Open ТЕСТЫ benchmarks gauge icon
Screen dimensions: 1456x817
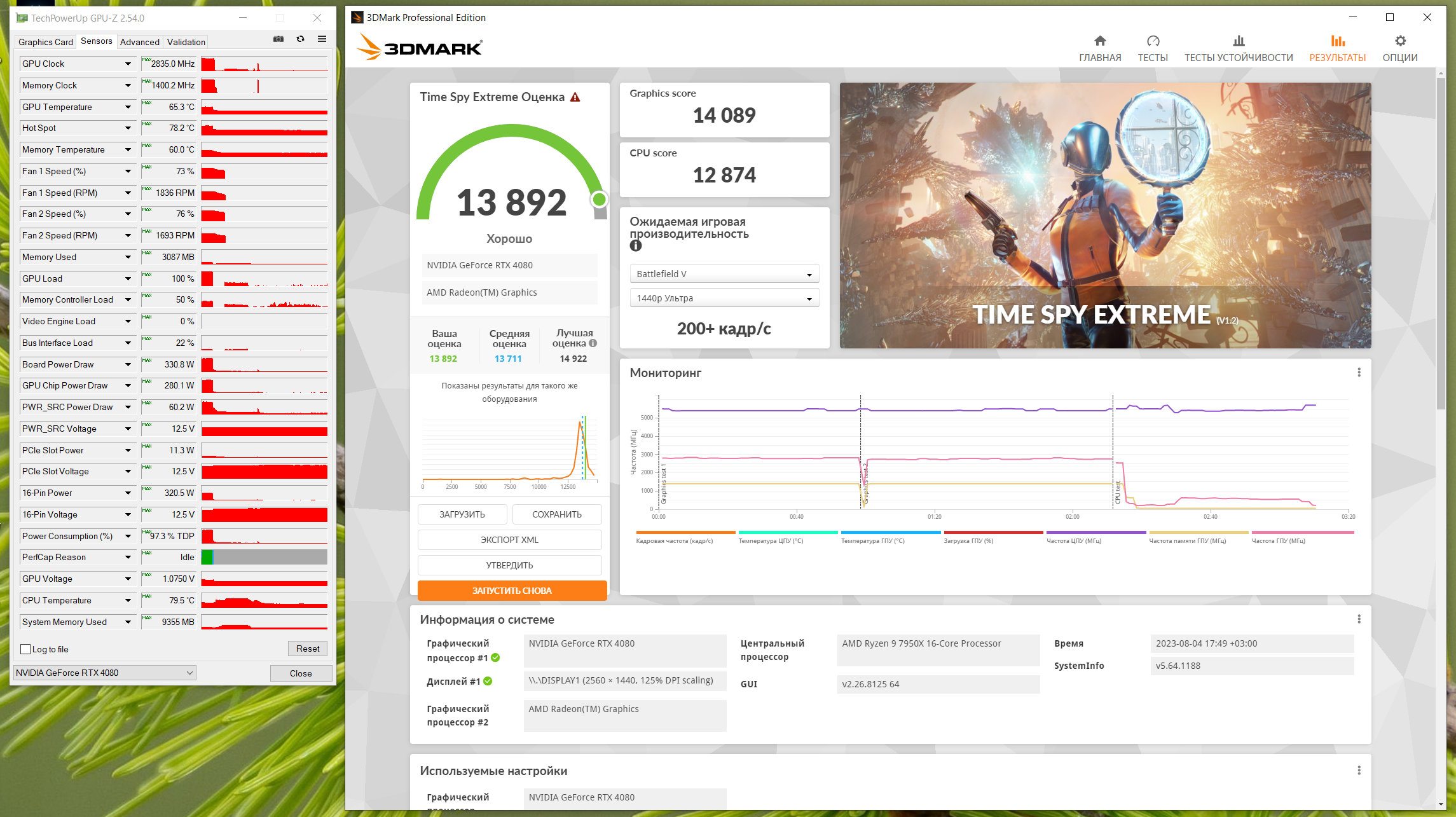(x=1152, y=41)
